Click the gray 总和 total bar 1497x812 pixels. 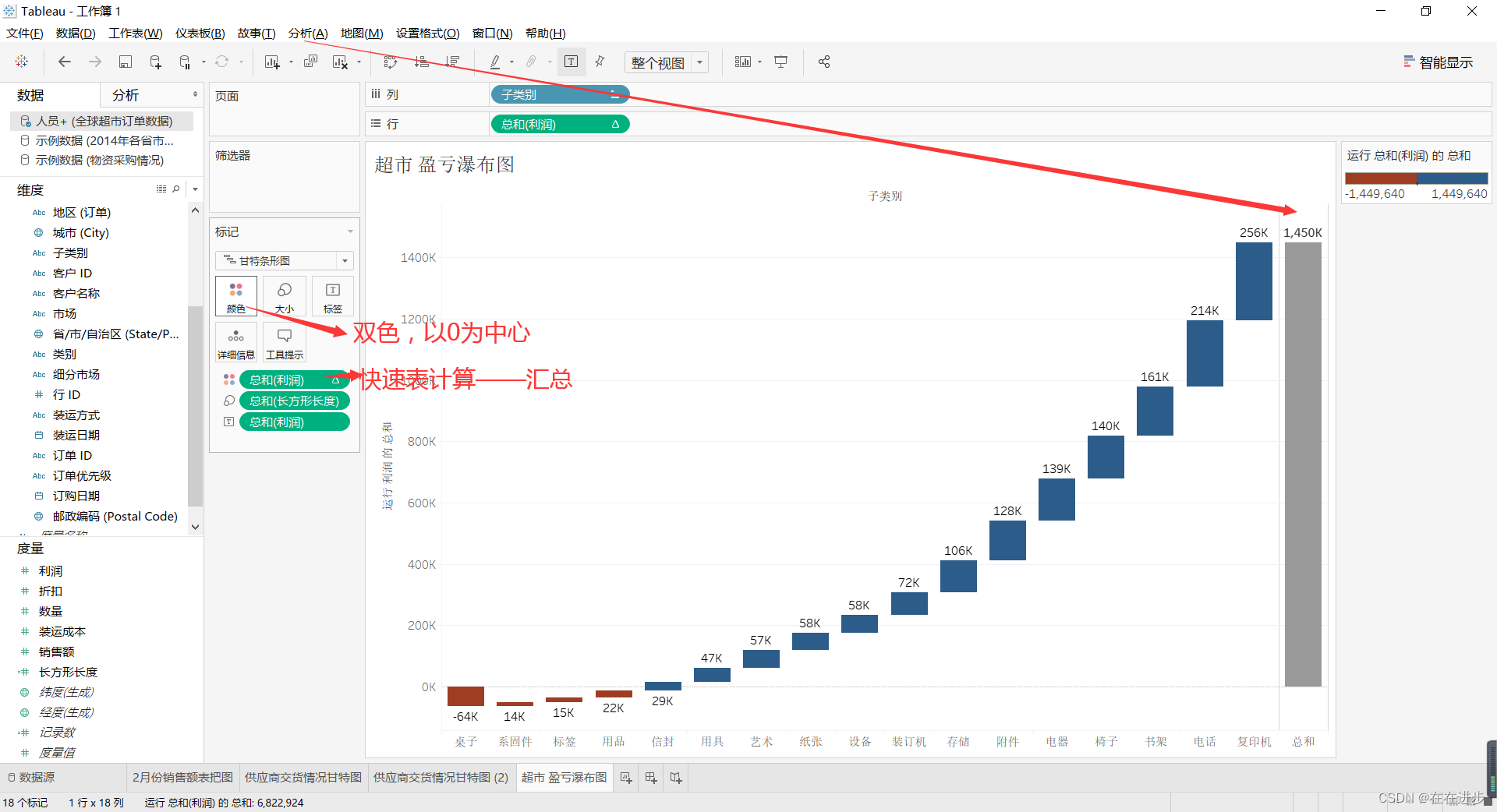pos(1303,464)
